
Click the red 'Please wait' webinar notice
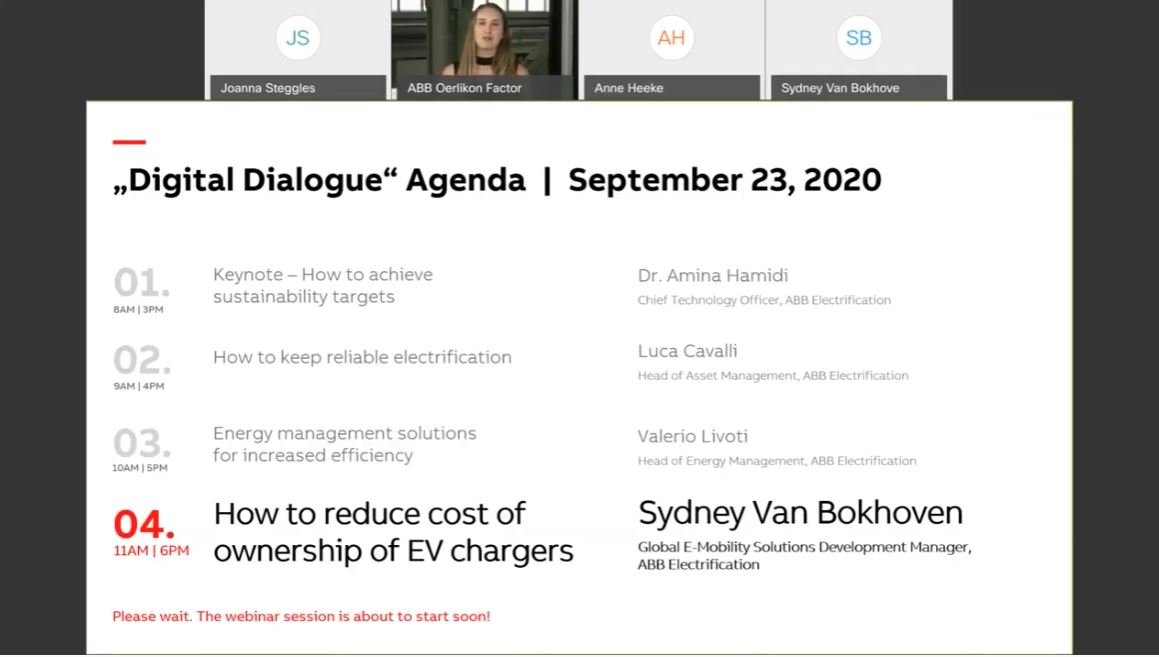click(301, 616)
